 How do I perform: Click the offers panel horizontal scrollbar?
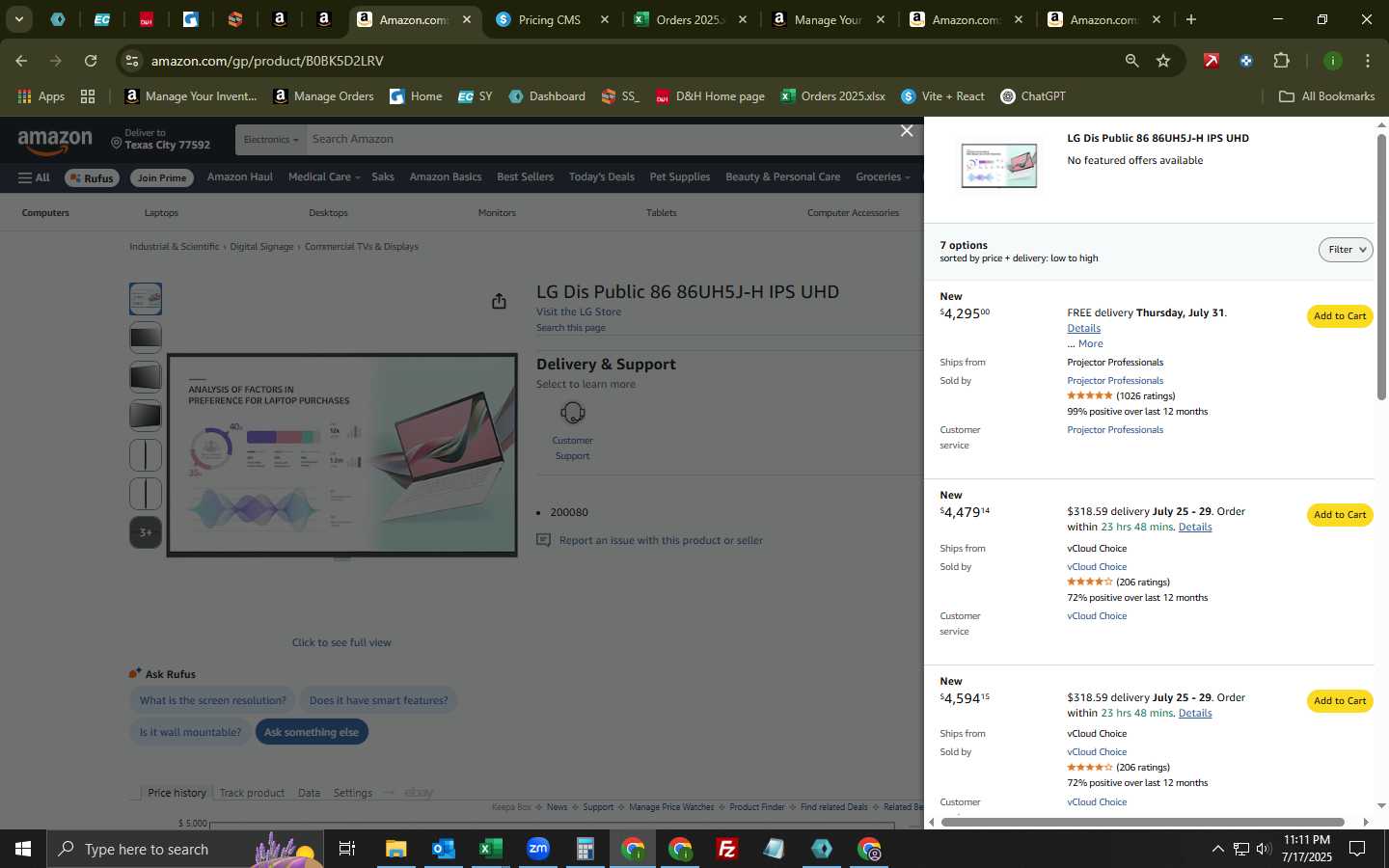pos(1142,822)
